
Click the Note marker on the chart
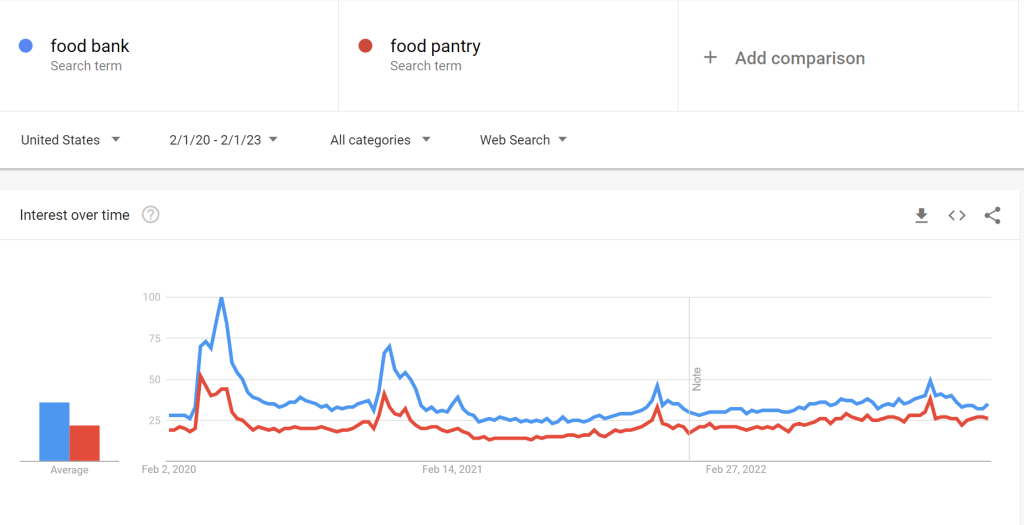point(697,379)
